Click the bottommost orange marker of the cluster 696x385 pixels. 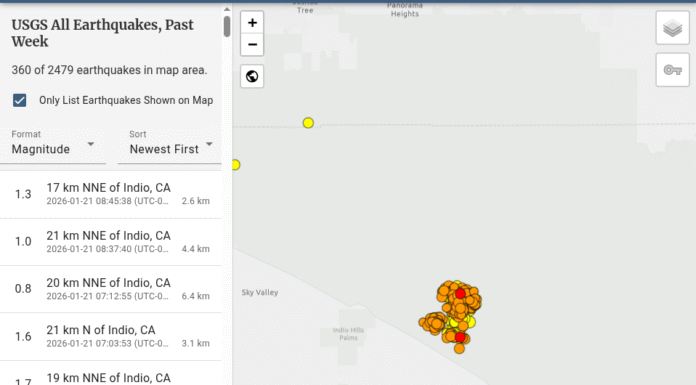pyautogui.click(x=459, y=349)
